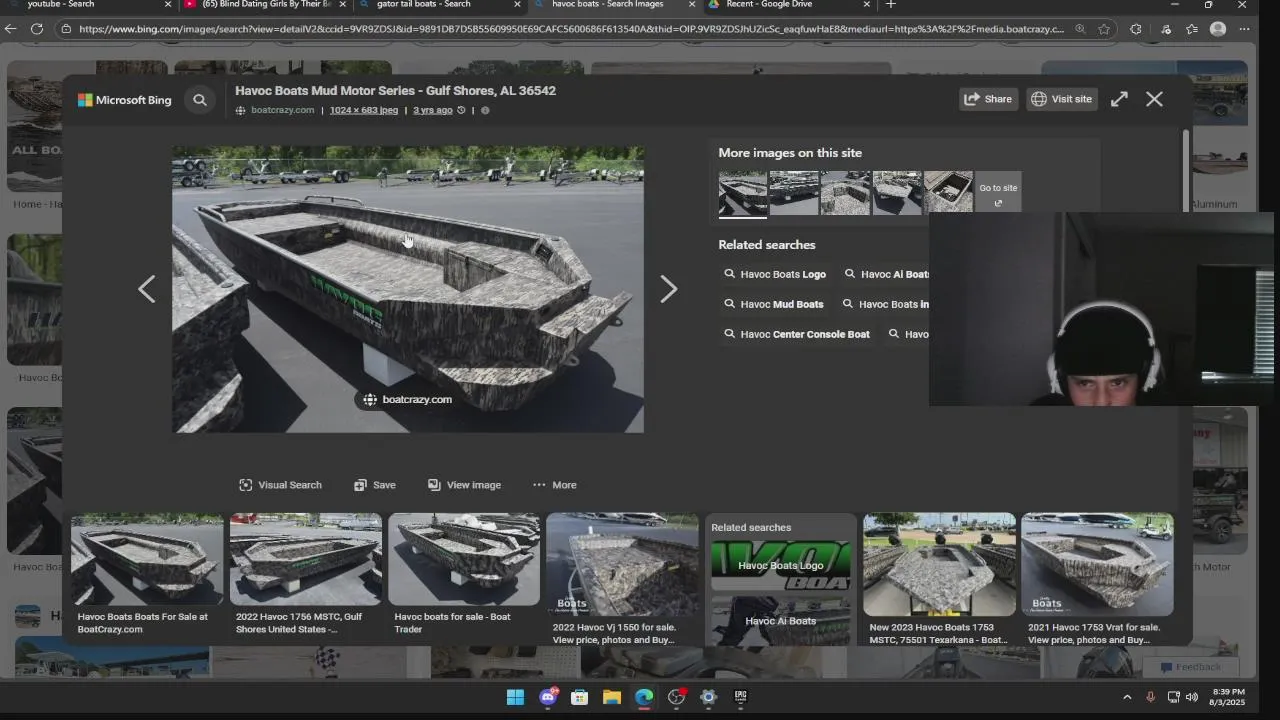The width and height of the screenshot is (1280, 720).
Task: Refresh the page
Action: (x=37, y=29)
